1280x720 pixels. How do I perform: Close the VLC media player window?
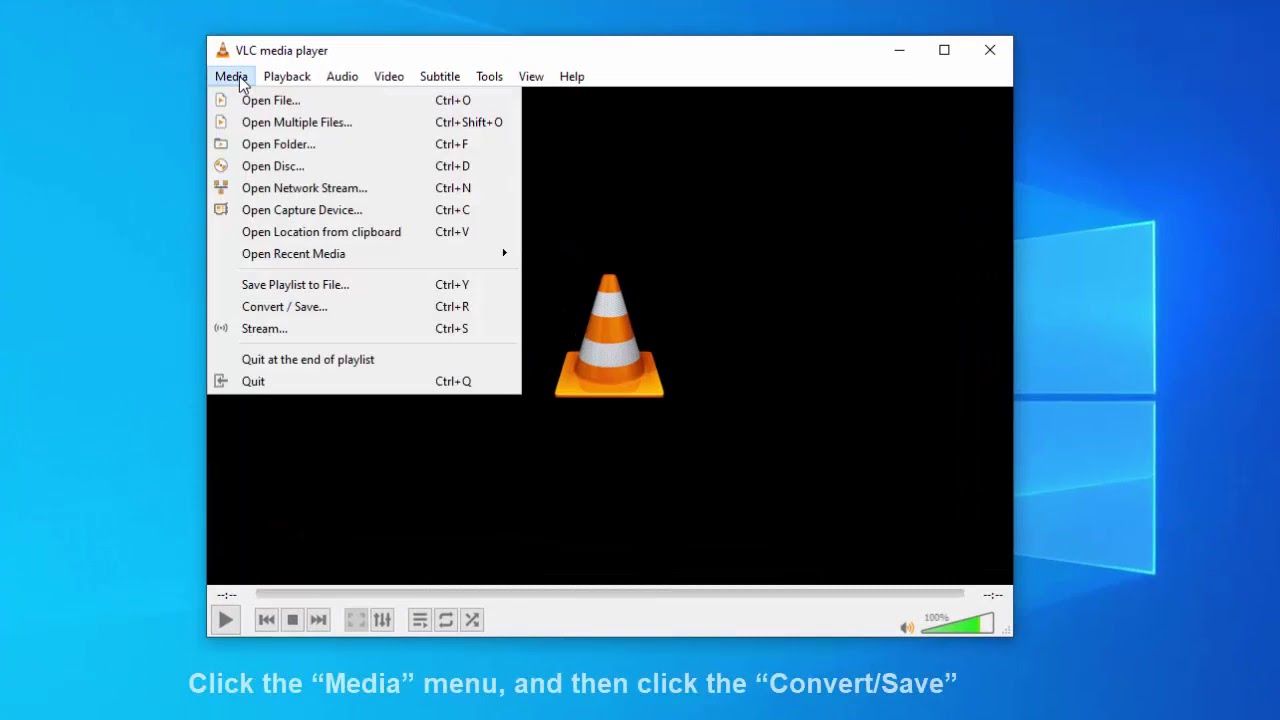pos(990,50)
